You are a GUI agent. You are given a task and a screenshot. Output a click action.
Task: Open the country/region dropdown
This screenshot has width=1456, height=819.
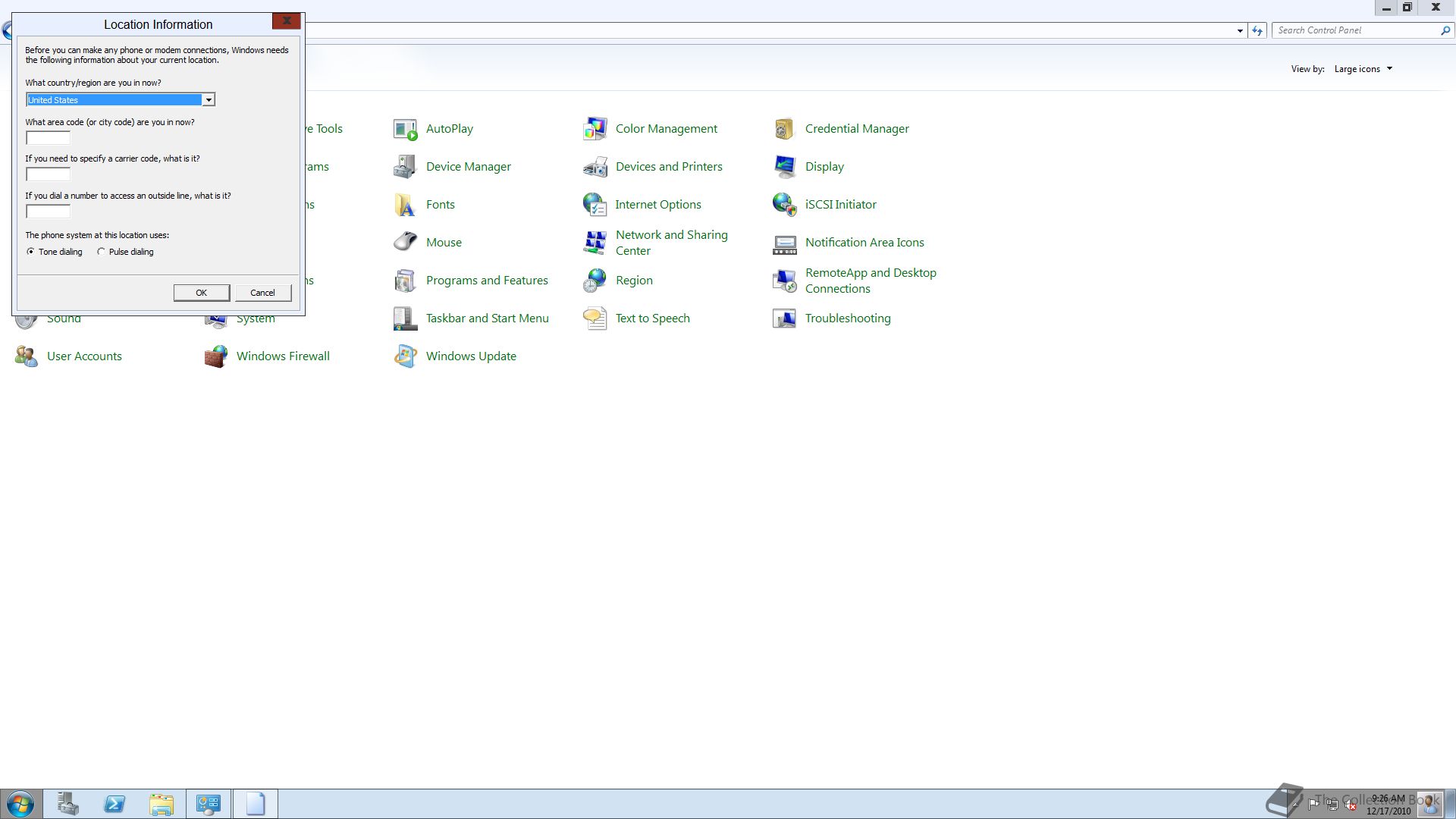click(x=208, y=100)
